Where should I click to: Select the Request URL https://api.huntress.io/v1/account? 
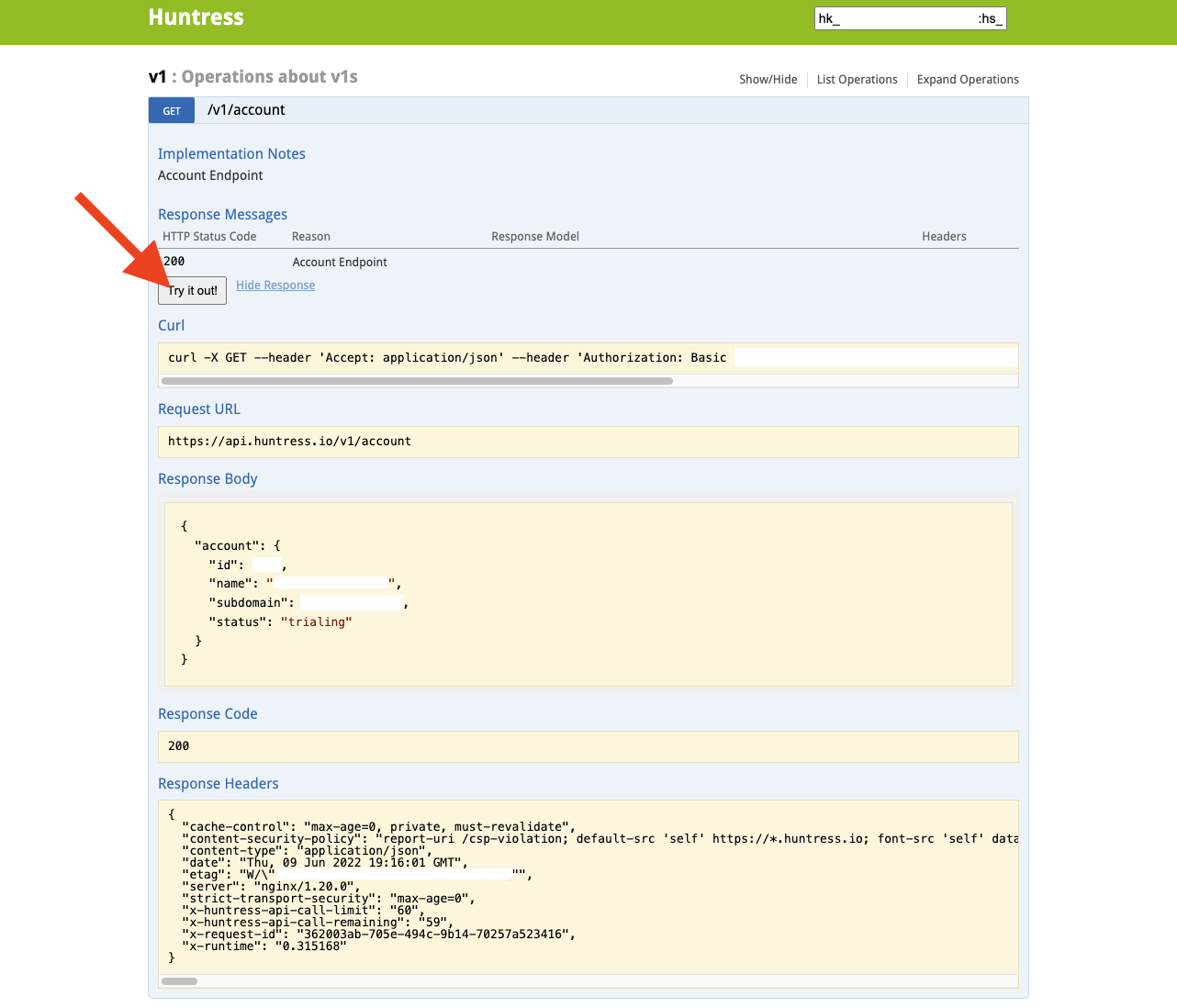tap(289, 442)
